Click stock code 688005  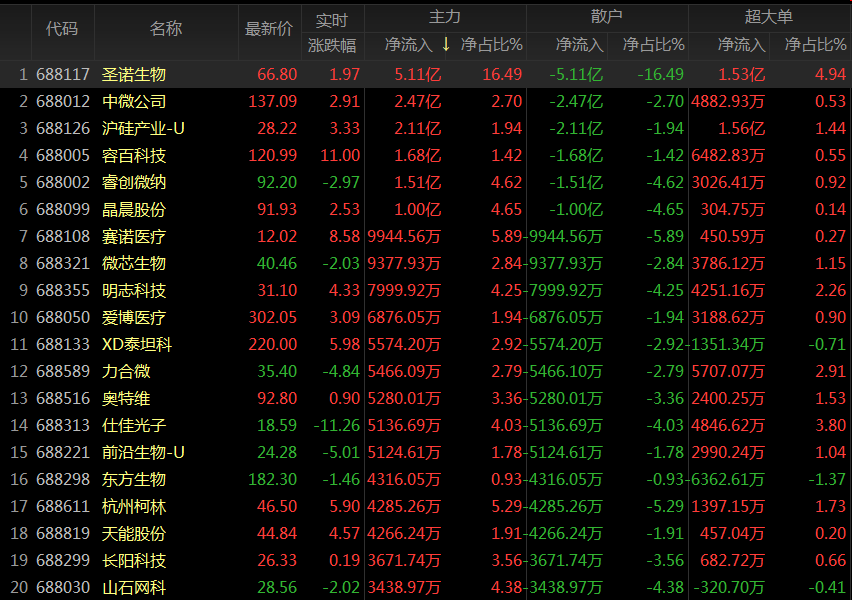pyautogui.click(x=63, y=155)
